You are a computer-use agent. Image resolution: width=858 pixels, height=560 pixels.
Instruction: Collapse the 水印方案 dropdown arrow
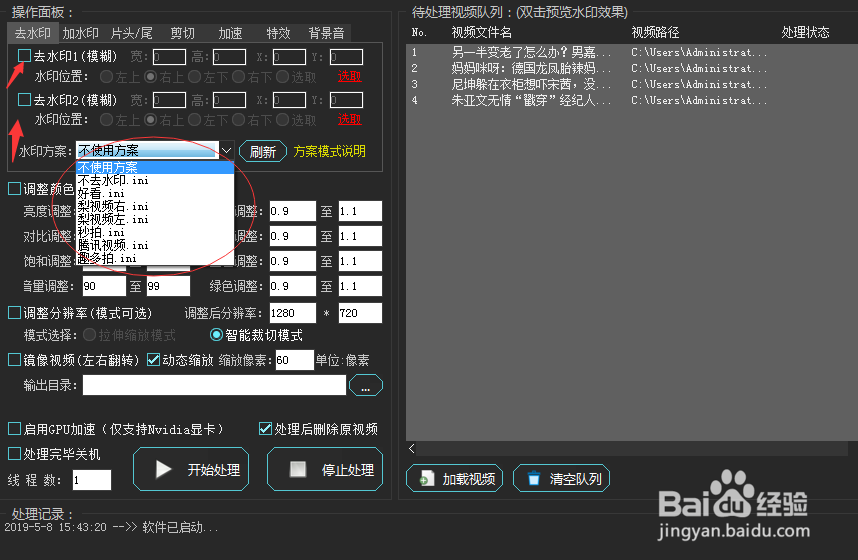coord(227,150)
